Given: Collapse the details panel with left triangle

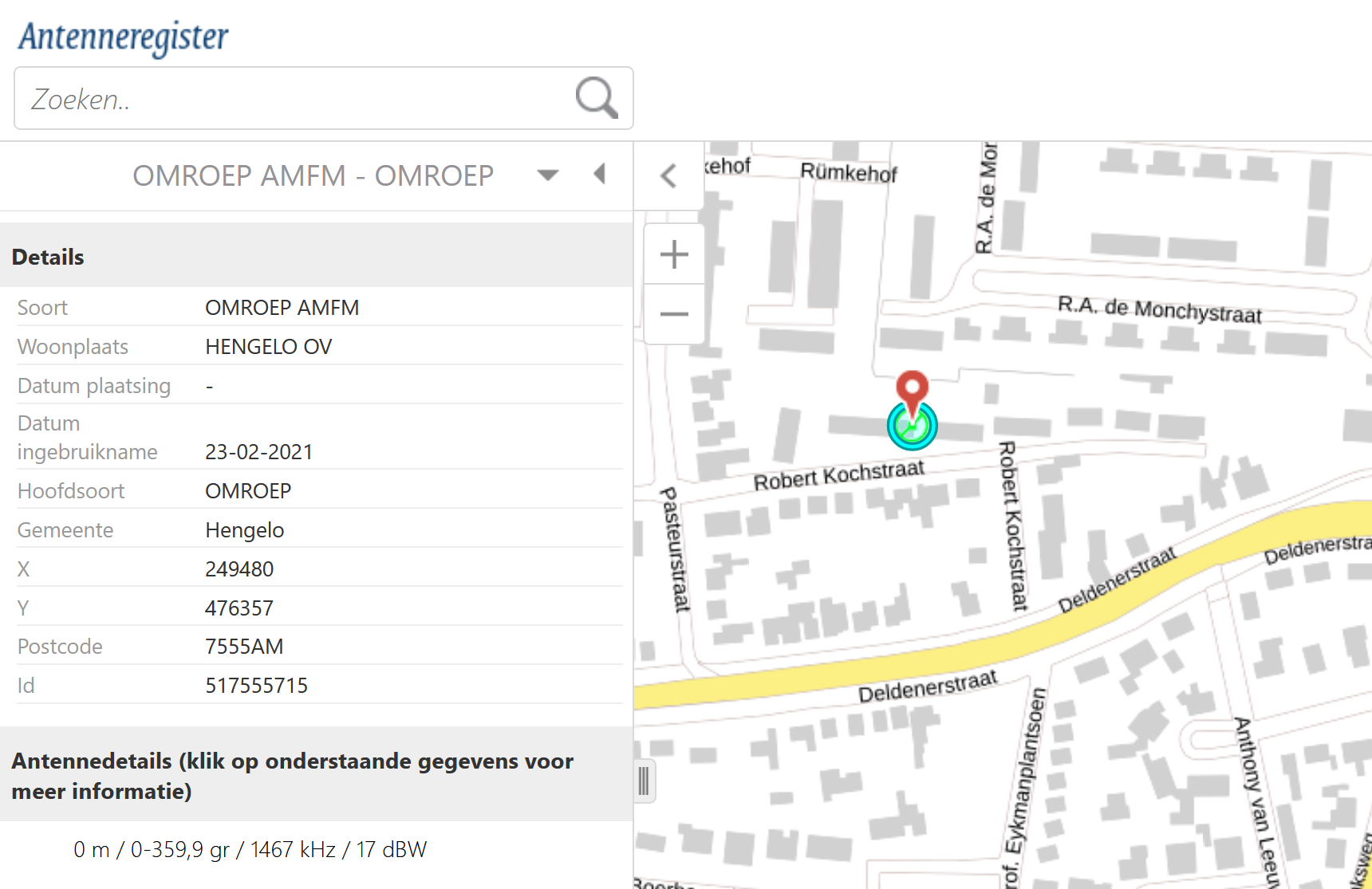Looking at the screenshot, I should pyautogui.click(x=600, y=174).
